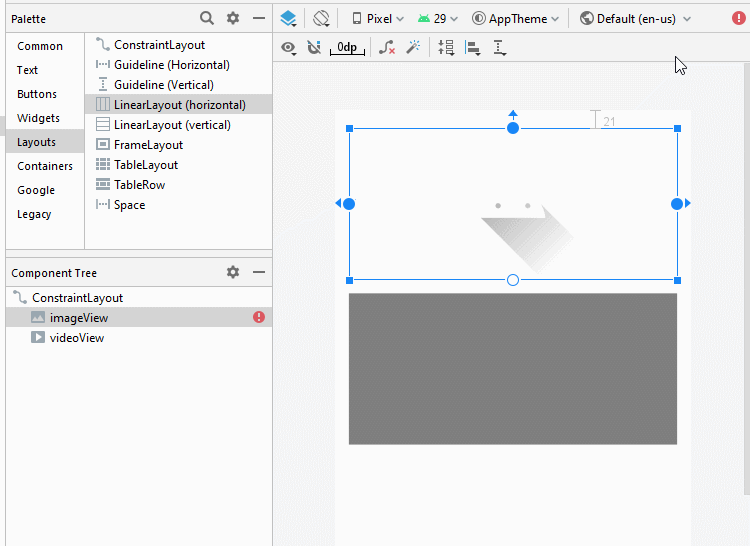Screen dimensions: 750x546
Task: Toggle the screen orientation for preview
Action: 321,19
